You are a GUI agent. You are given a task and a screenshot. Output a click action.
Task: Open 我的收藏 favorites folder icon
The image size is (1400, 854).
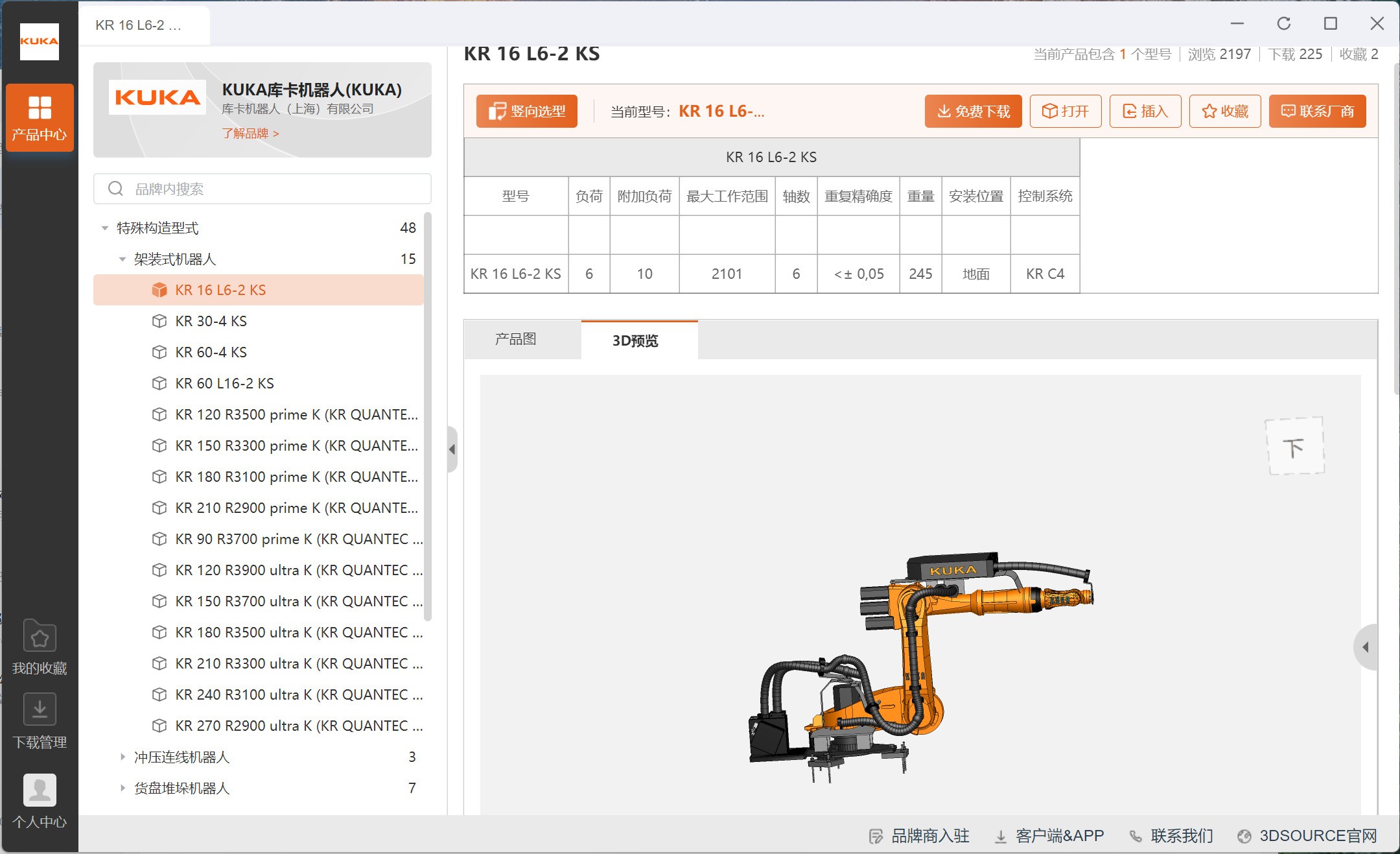coord(40,635)
